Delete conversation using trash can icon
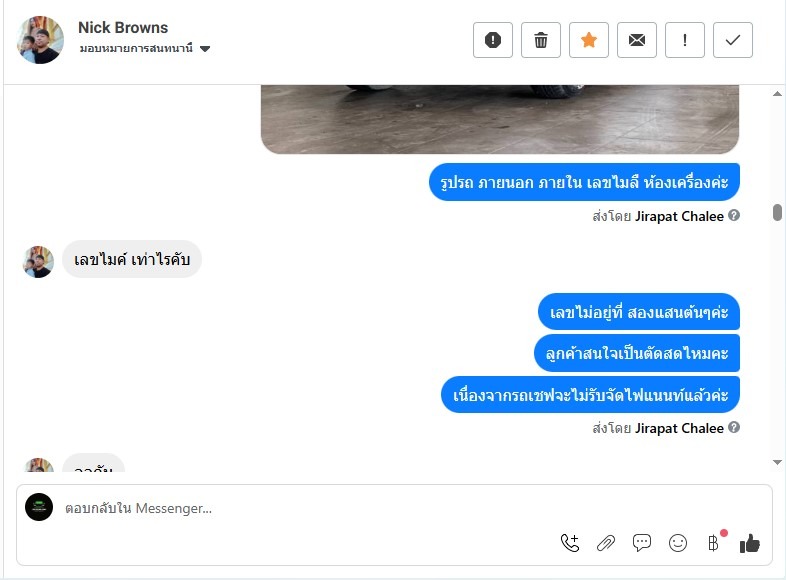This screenshot has width=786, height=580. [x=540, y=40]
